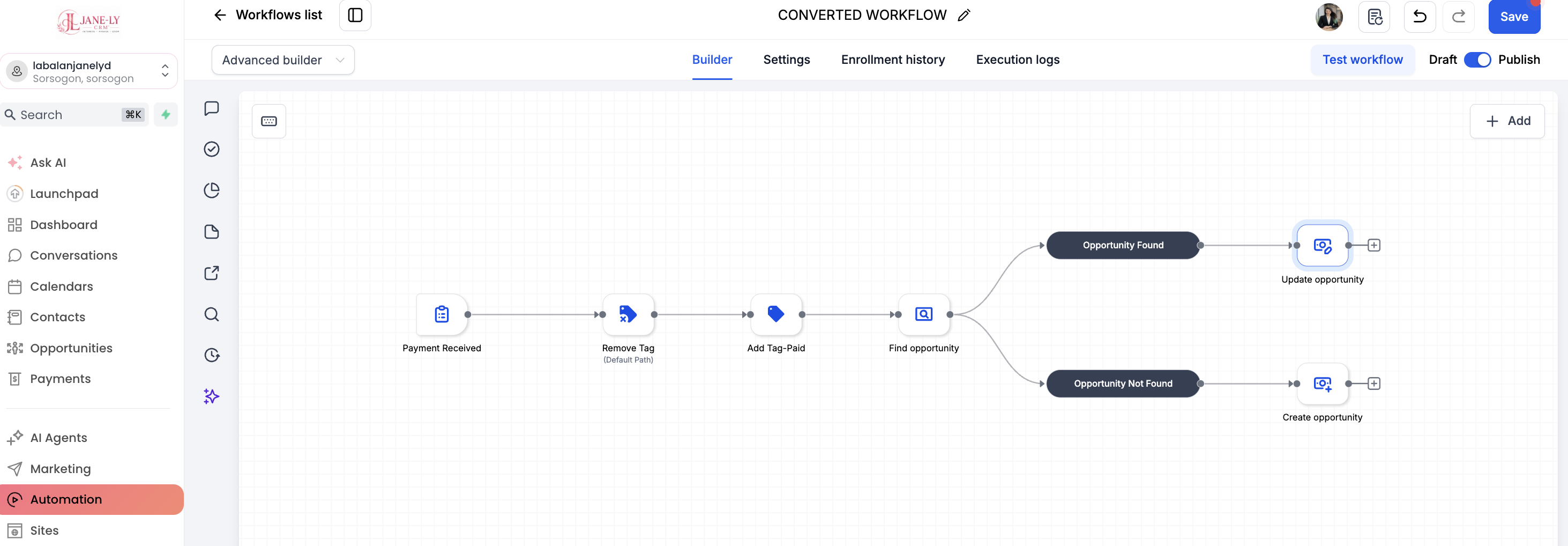Open keyboard shortcuts icon on canvas
Screen dimensions: 1568x546
click(269, 121)
